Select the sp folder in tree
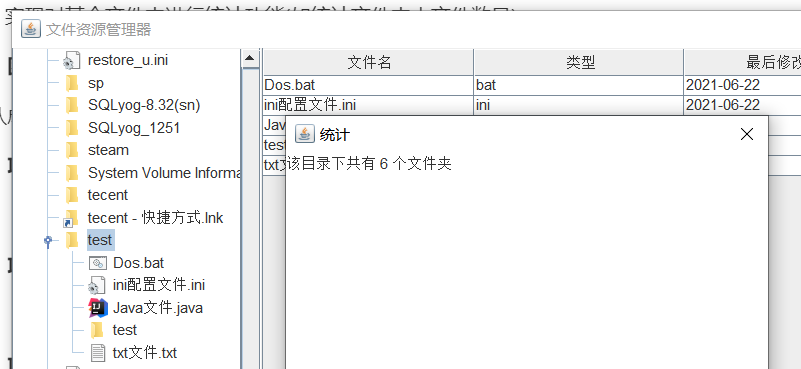The image size is (801, 369). coord(96,83)
